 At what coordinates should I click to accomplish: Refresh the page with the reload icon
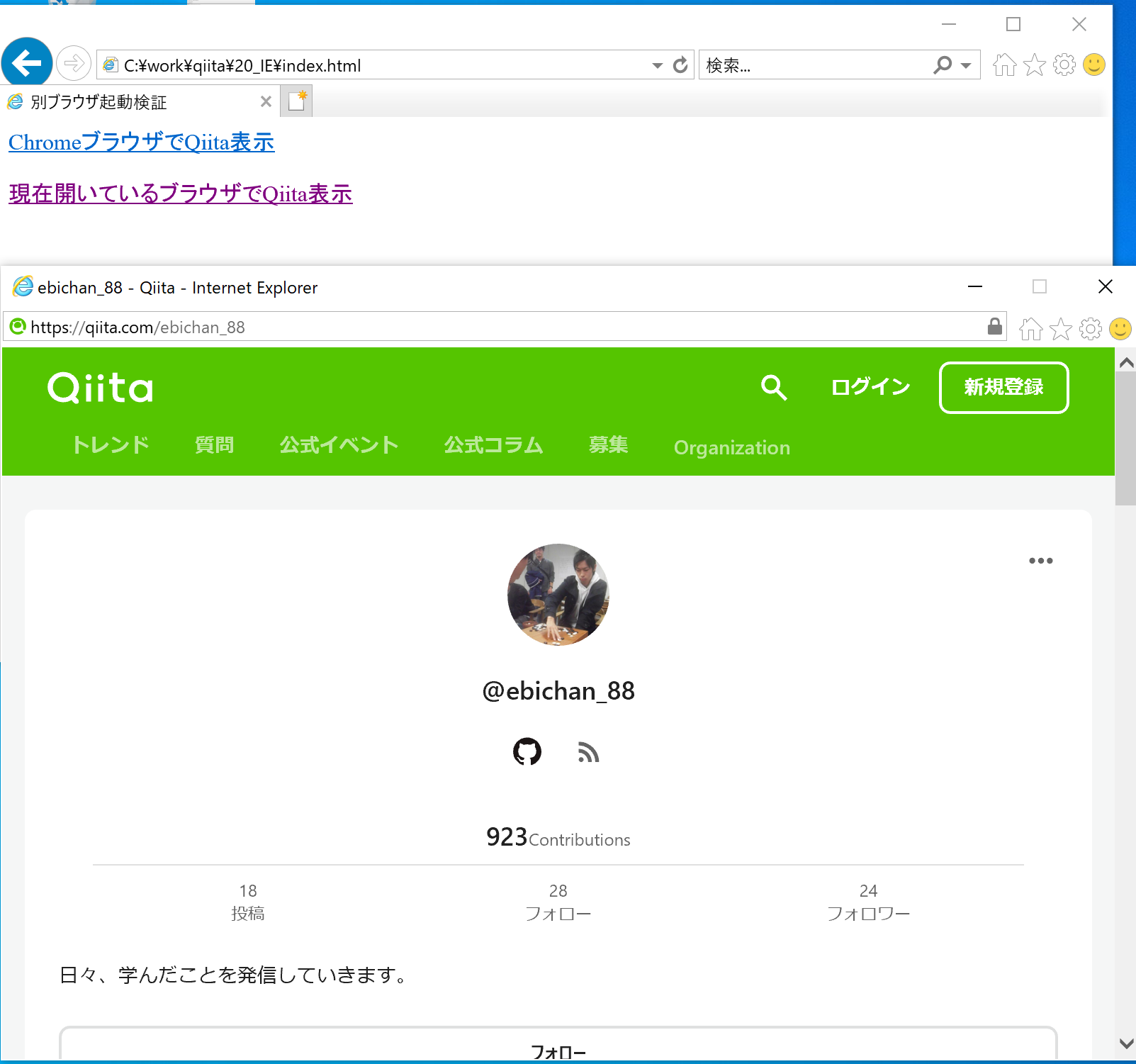(x=680, y=65)
